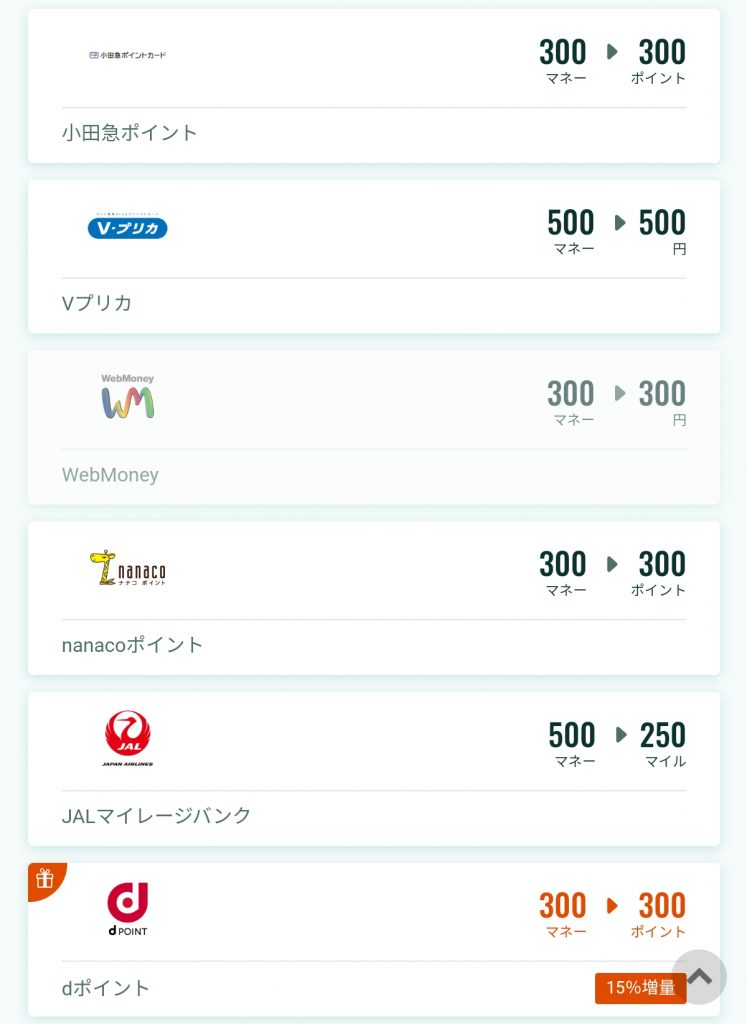Tap the greyed WebMoney 300 yen rate
This screenshot has height=1024, width=747.
tap(617, 402)
